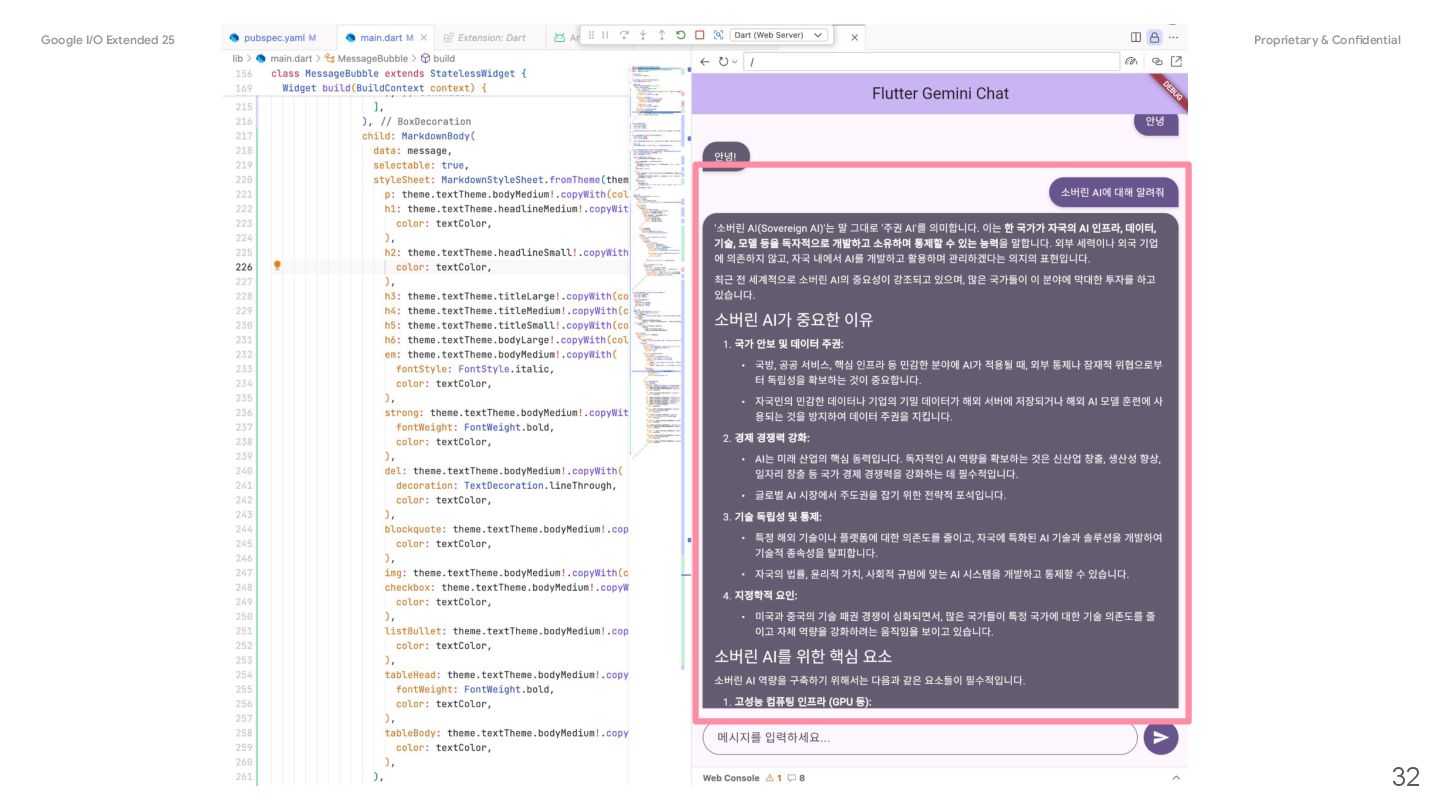This screenshot has height=810, width=1440.
Task: Close the browser preview tab
Action: 855,38
